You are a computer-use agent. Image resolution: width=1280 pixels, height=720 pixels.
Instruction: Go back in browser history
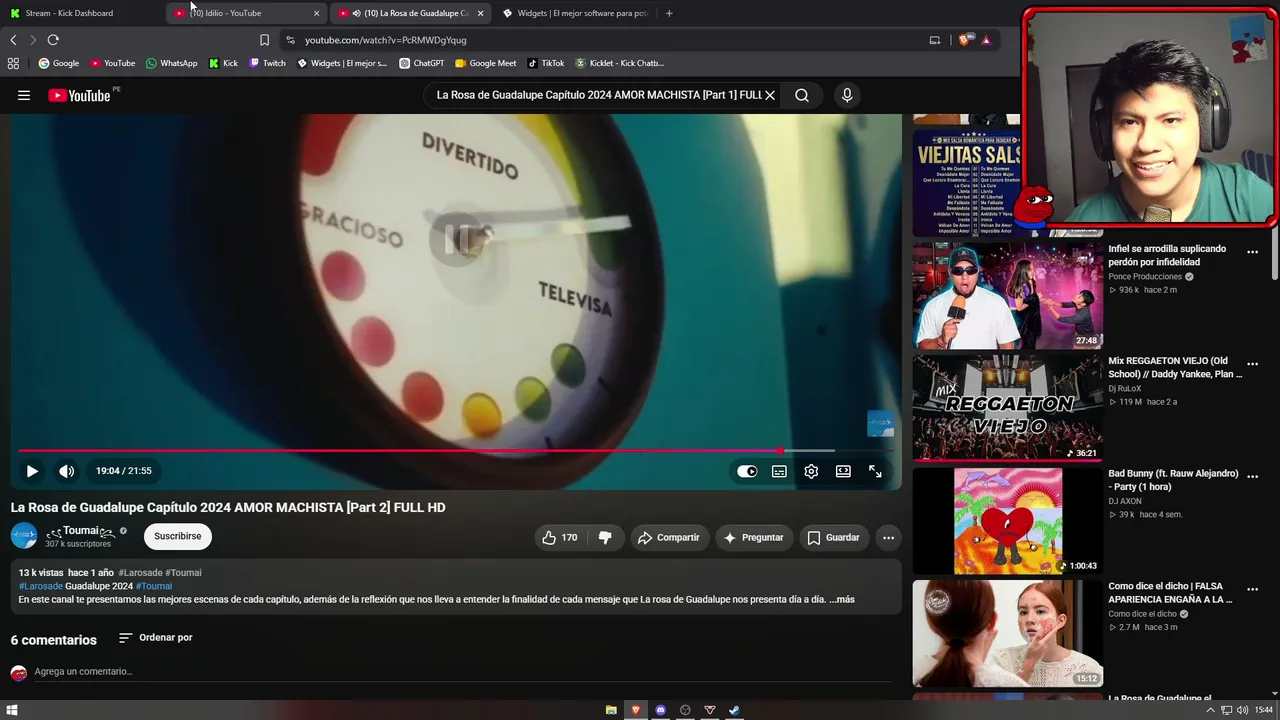click(x=13, y=40)
